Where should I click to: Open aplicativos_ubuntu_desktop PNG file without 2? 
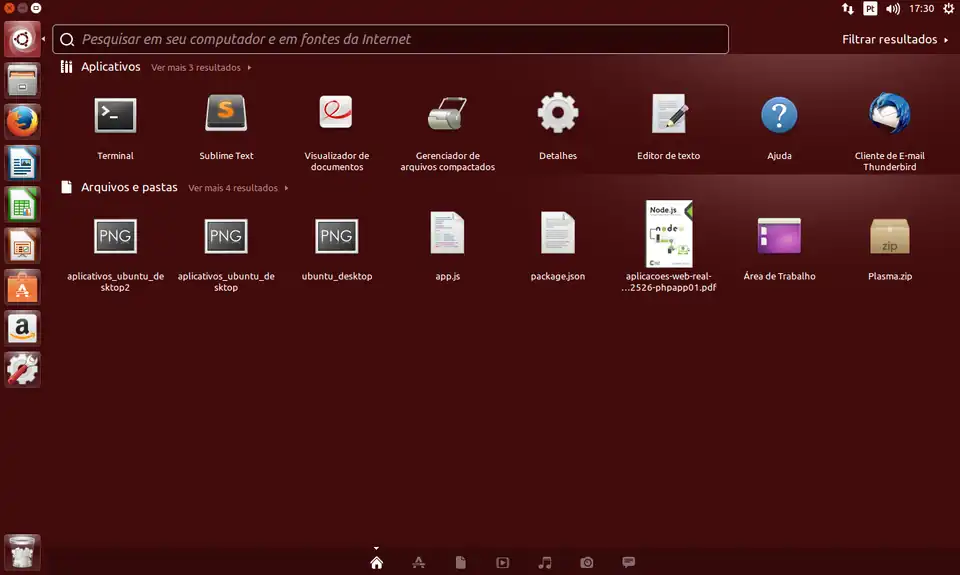[226, 236]
